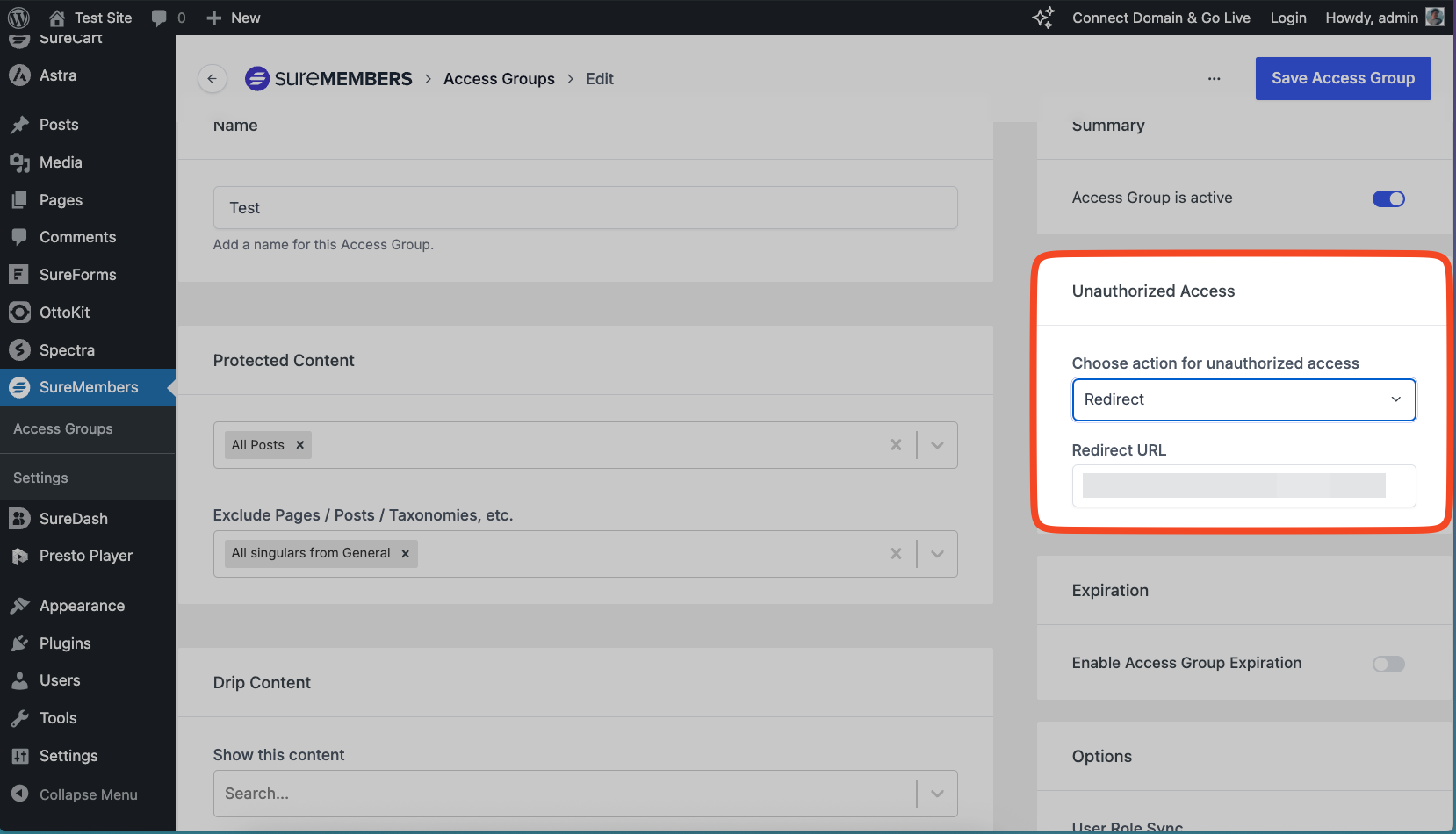The height and width of the screenshot is (834, 1456).
Task: Clear all Exclude Pages selections
Action: pyautogui.click(x=896, y=554)
